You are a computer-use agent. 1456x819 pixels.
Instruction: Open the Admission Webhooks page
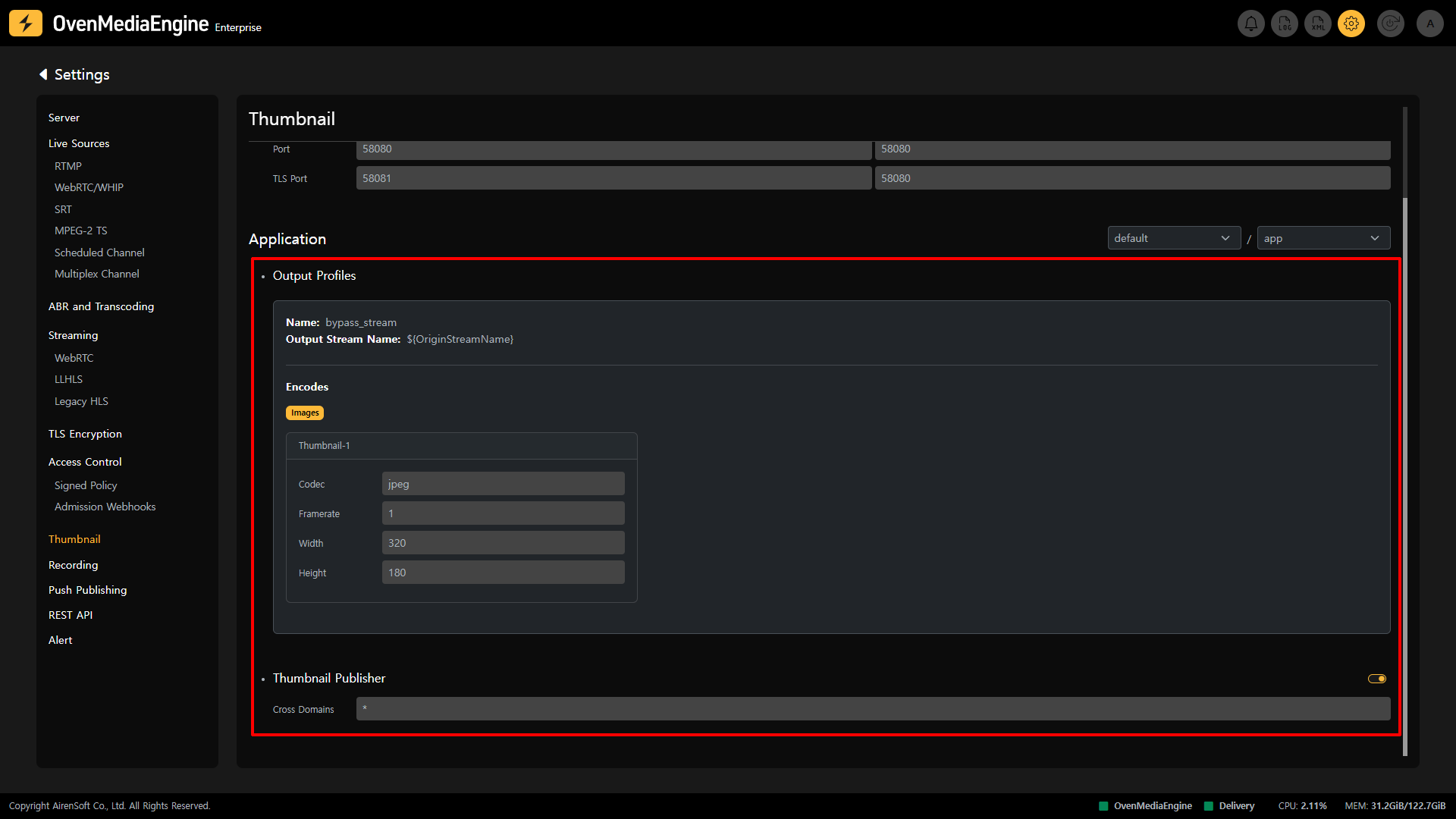(x=105, y=507)
